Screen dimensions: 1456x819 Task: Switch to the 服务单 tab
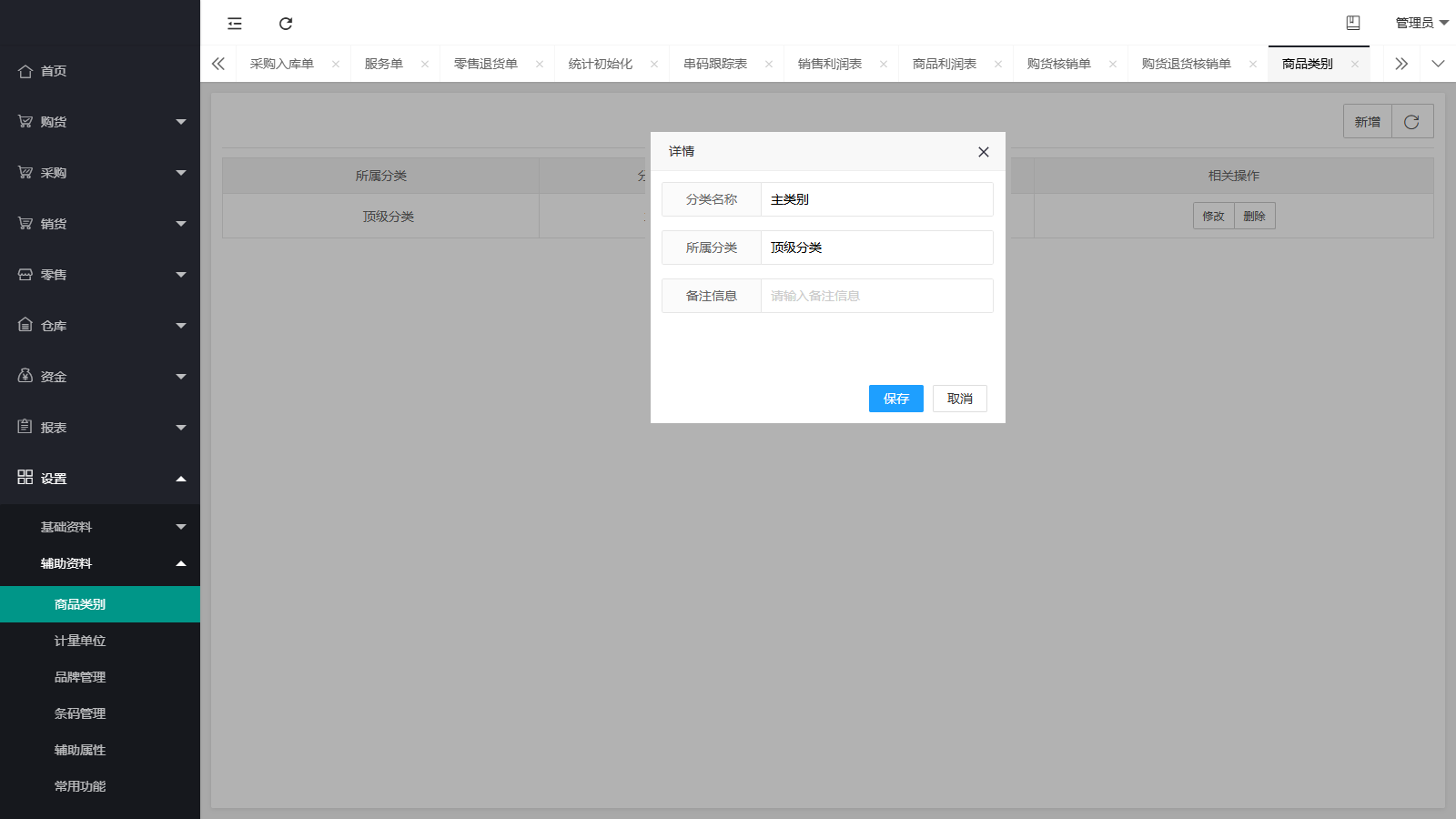(x=384, y=64)
